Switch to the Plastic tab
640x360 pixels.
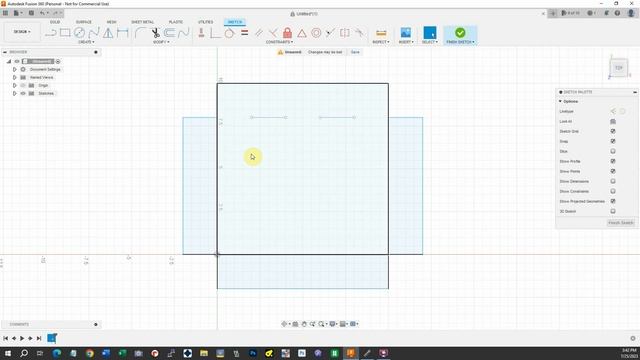tap(176, 22)
